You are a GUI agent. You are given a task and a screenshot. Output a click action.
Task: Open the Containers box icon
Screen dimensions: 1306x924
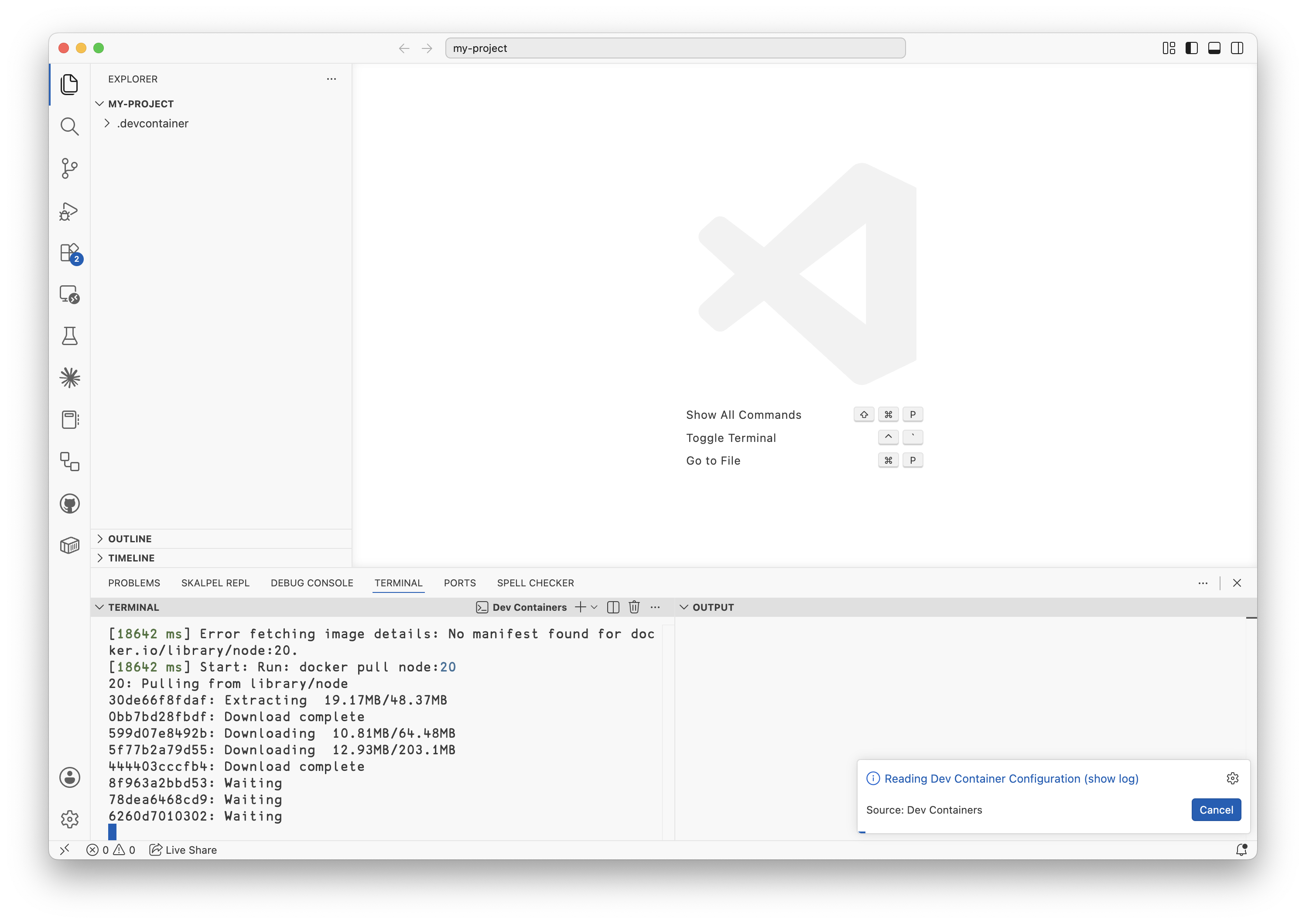point(69,546)
